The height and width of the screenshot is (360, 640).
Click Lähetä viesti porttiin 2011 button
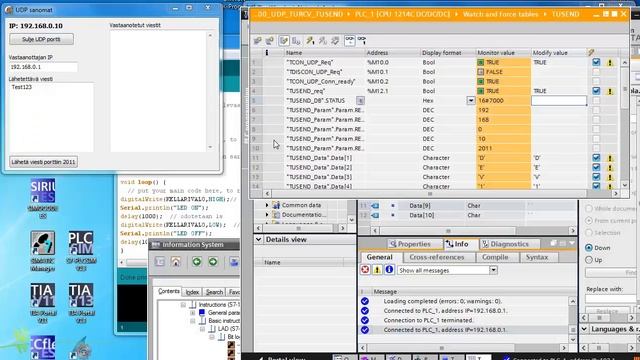[x=43, y=162]
